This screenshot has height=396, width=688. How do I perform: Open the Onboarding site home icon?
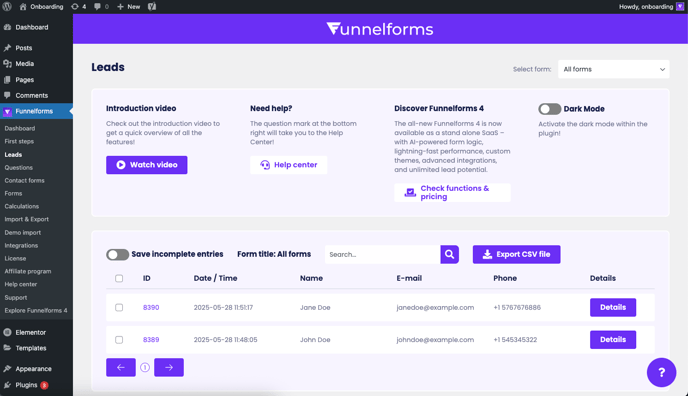(x=23, y=7)
